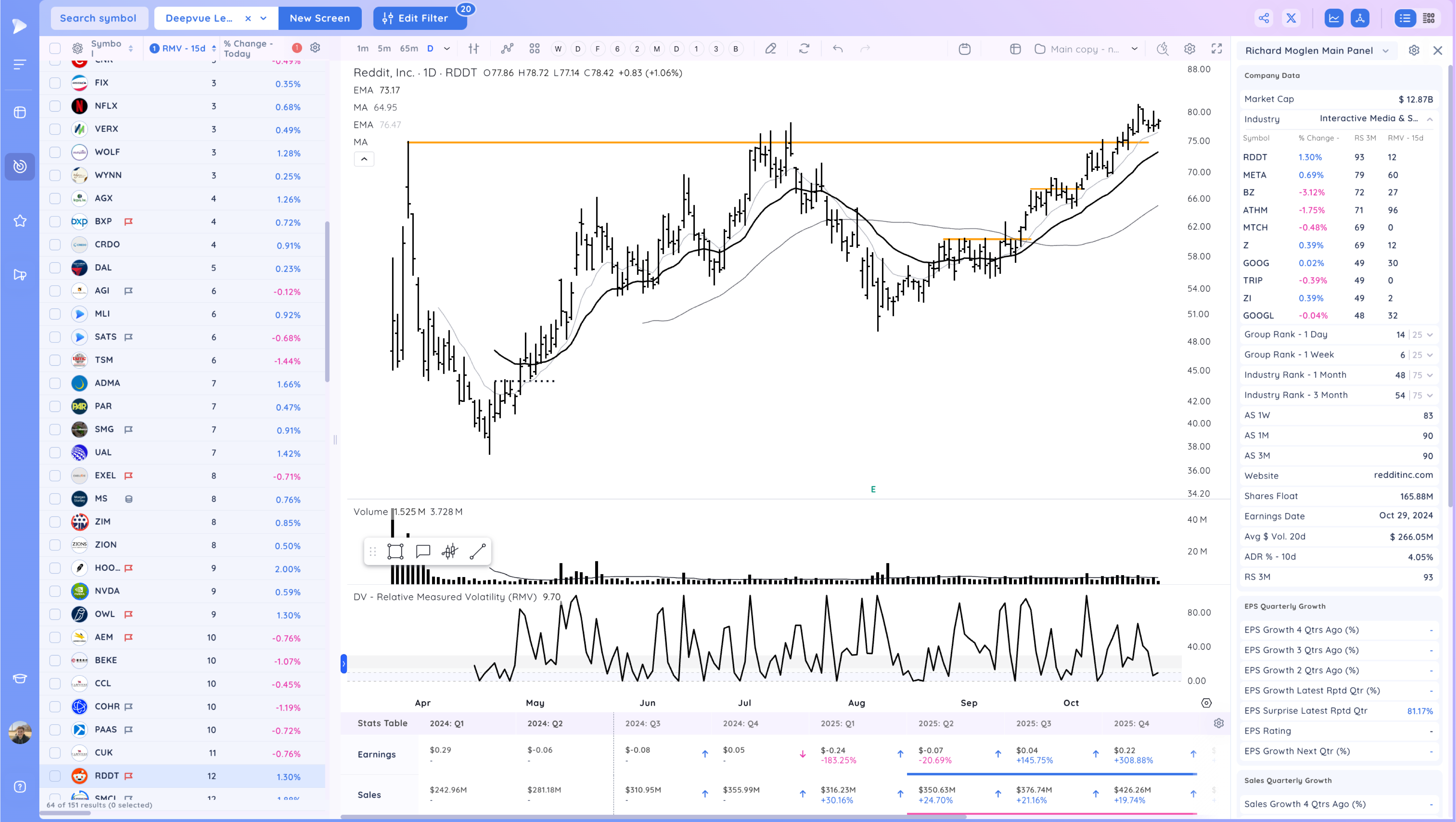Select the rectangle drawing tool

click(x=395, y=551)
